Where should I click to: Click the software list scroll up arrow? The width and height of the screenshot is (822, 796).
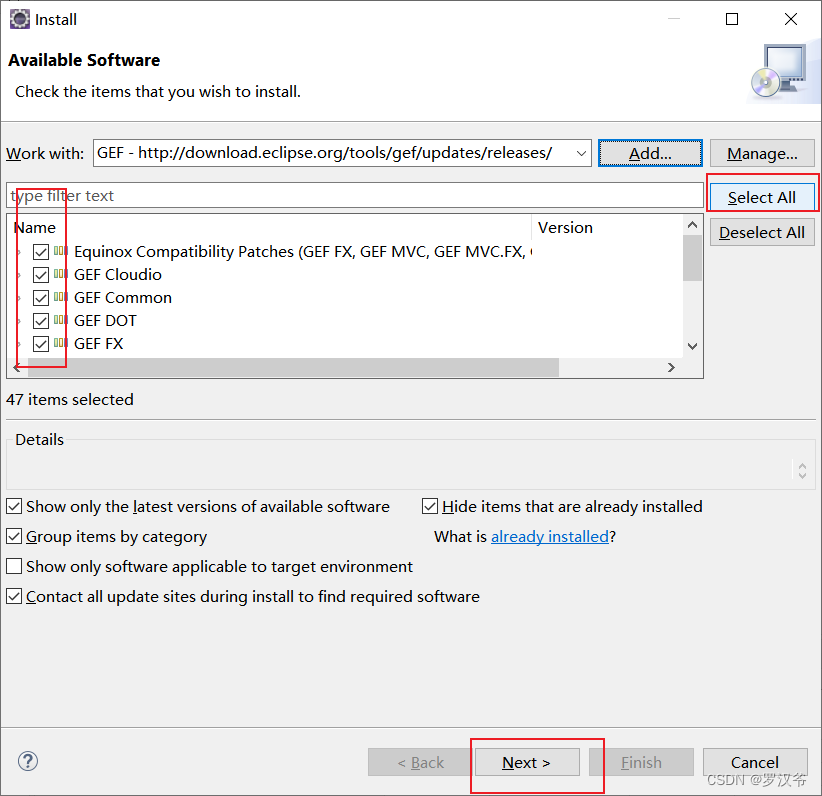692,225
